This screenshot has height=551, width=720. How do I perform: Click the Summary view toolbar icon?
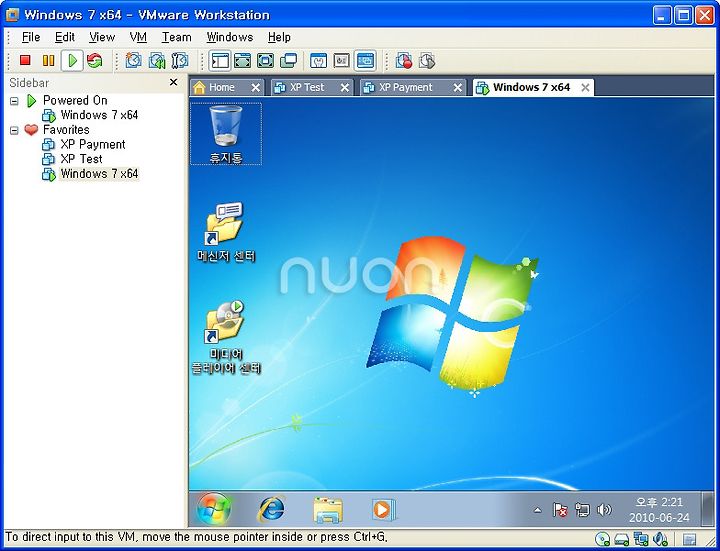point(319,60)
